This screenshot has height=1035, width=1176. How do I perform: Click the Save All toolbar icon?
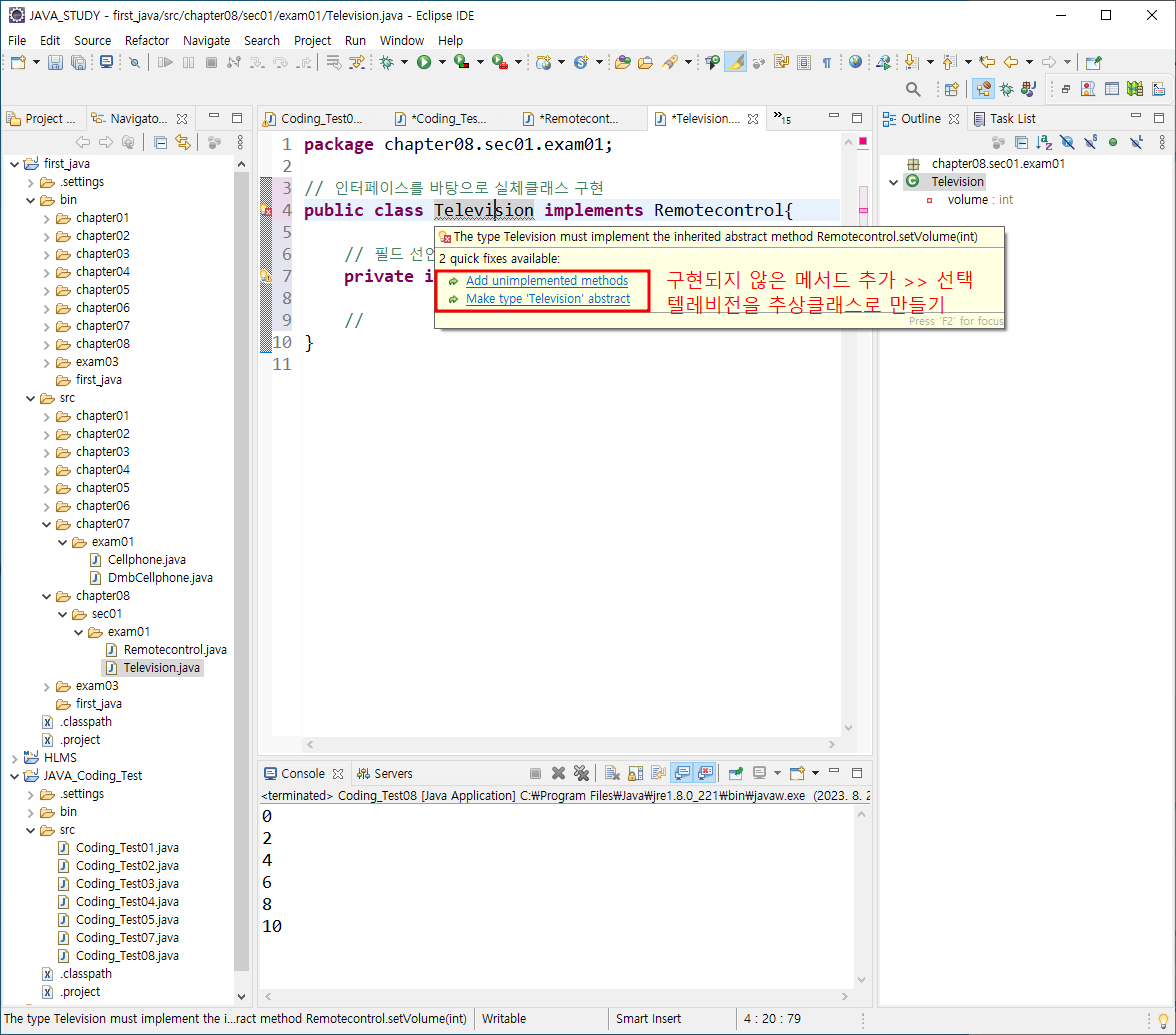(x=78, y=63)
